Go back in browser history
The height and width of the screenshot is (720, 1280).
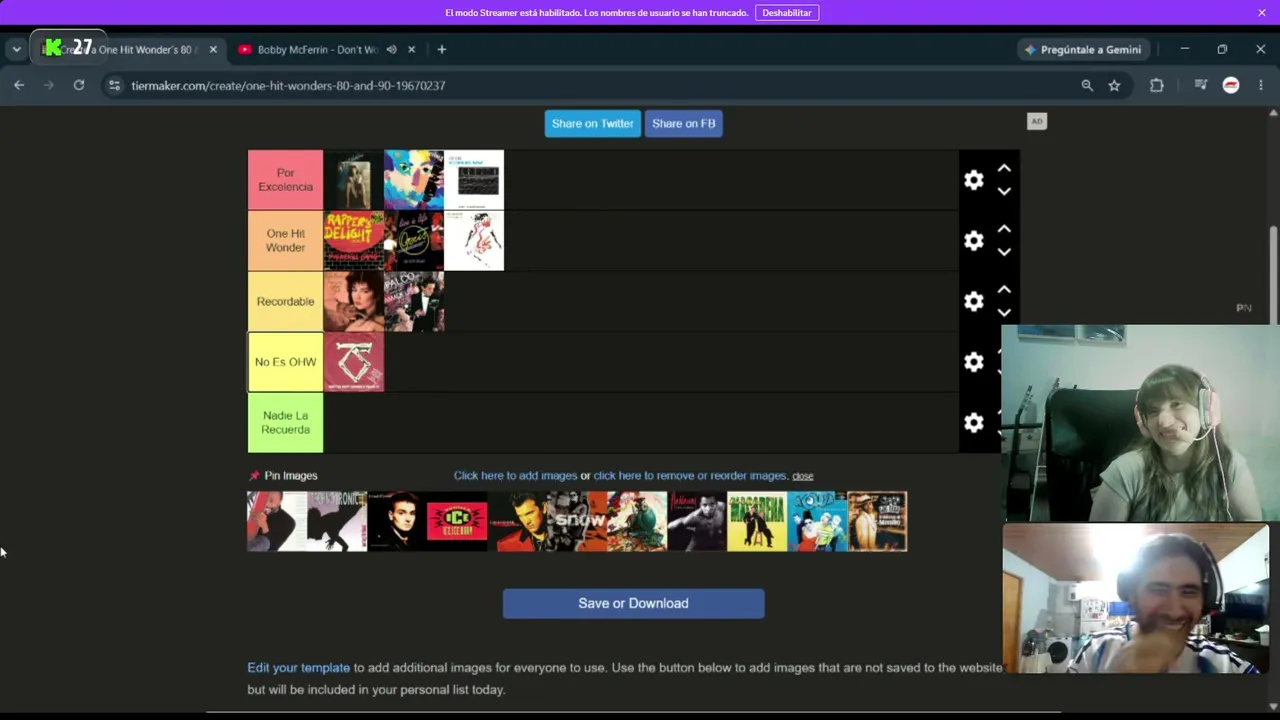pos(19,86)
